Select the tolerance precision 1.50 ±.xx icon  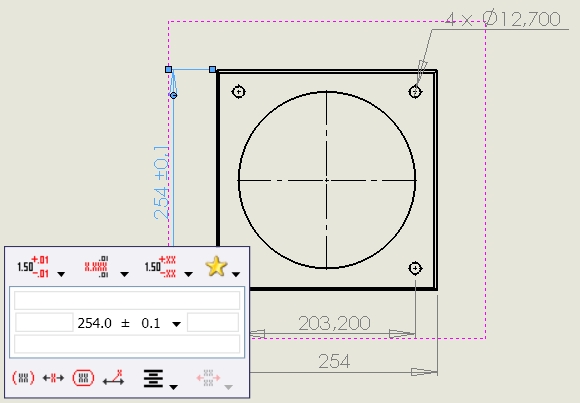(160, 266)
